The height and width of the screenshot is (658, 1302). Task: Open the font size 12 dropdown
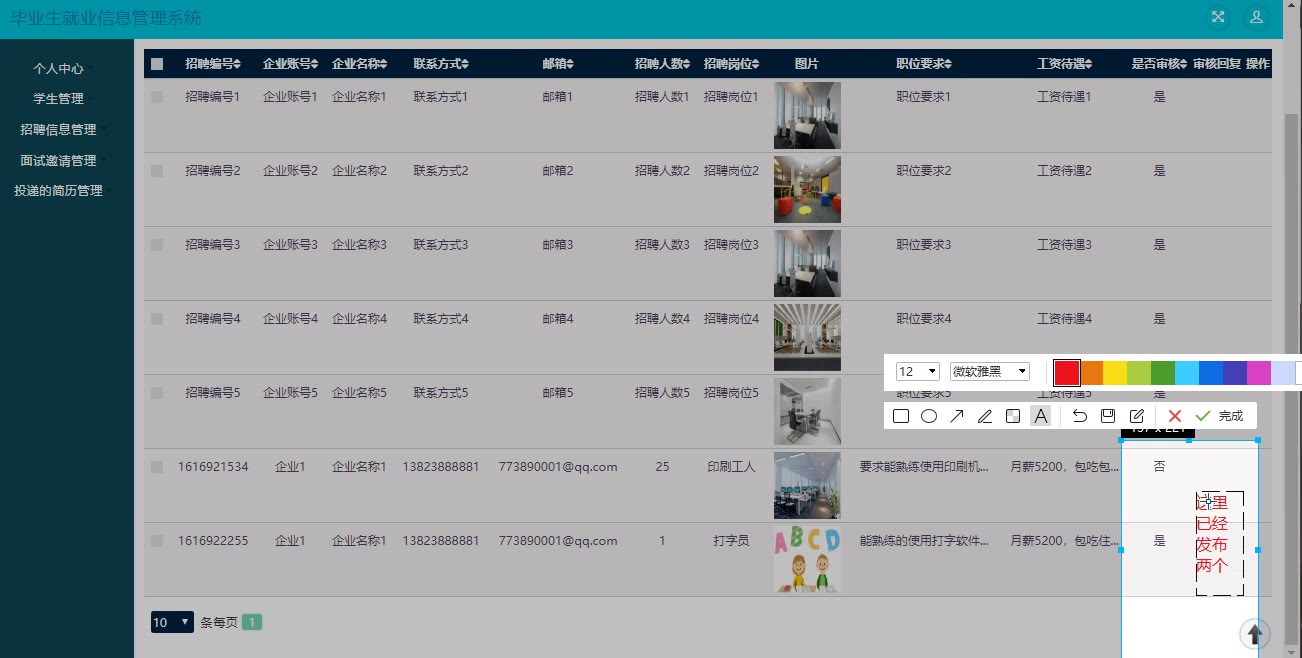point(917,371)
